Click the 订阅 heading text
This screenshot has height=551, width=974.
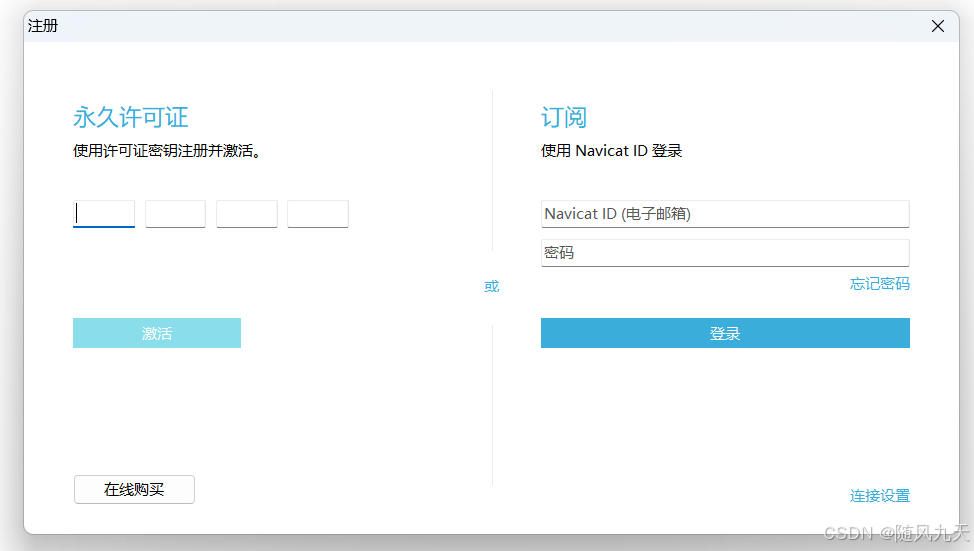point(564,117)
